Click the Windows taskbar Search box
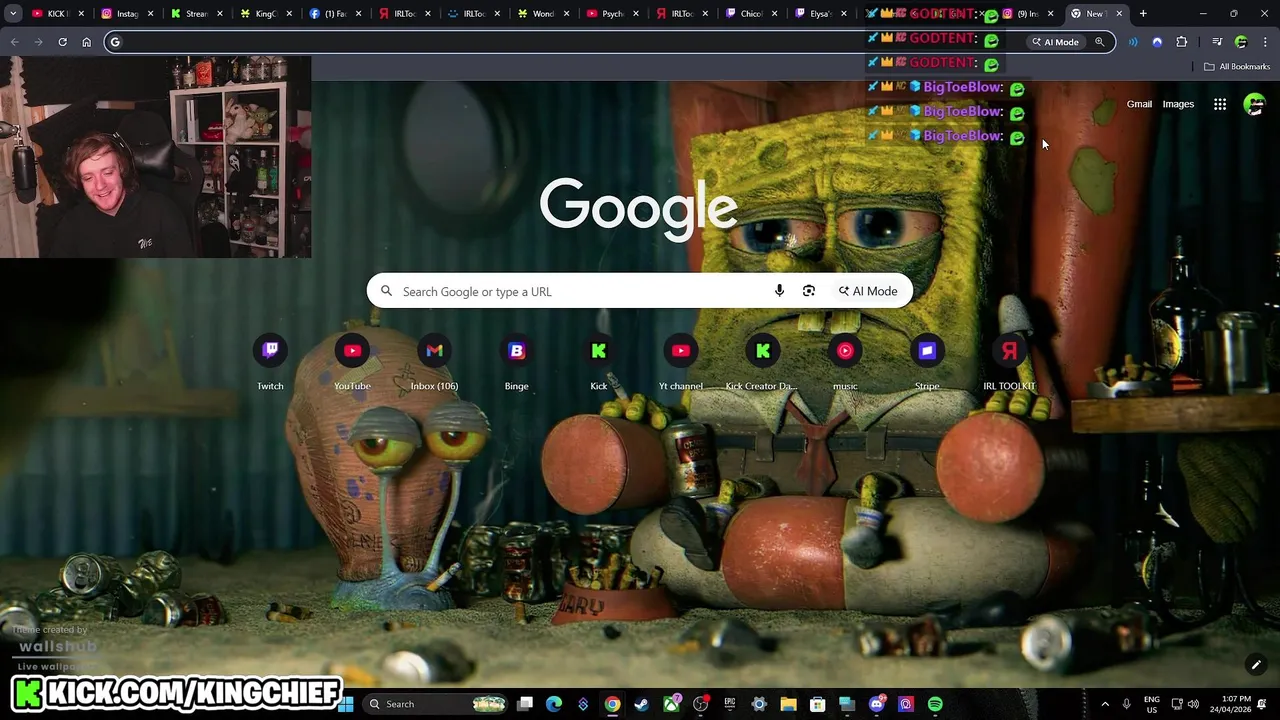 (x=436, y=704)
